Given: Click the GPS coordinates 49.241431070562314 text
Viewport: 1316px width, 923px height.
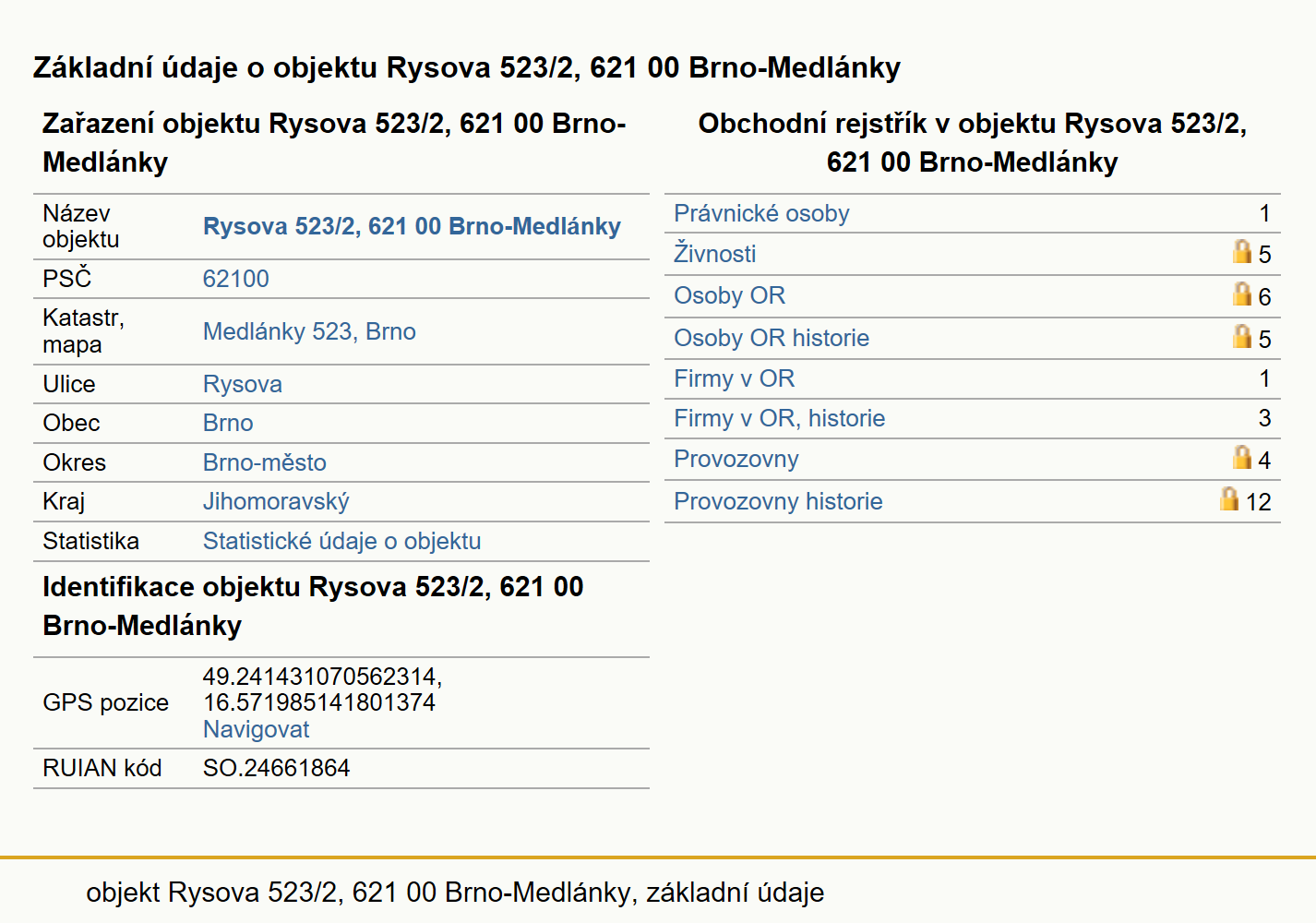Looking at the screenshot, I should [x=322, y=677].
